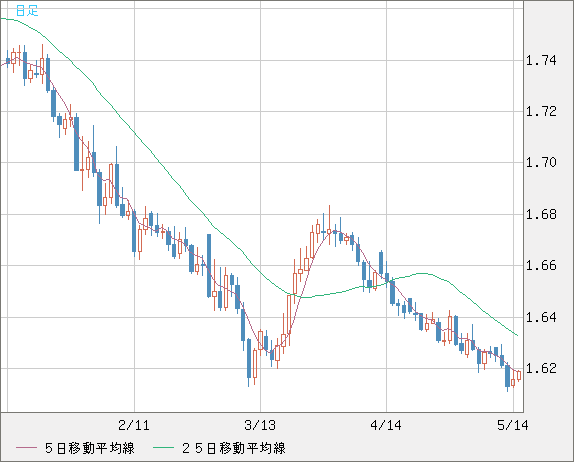Screen dimensions: 574x462
Task: Click the 日足 label at top left
Action: click(27, 11)
